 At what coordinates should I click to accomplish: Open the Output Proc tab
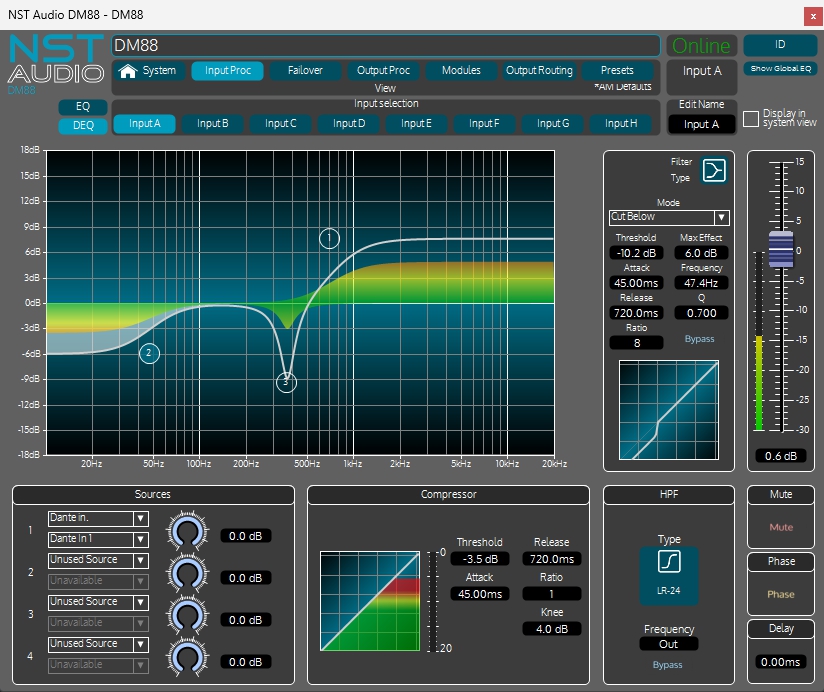[383, 70]
